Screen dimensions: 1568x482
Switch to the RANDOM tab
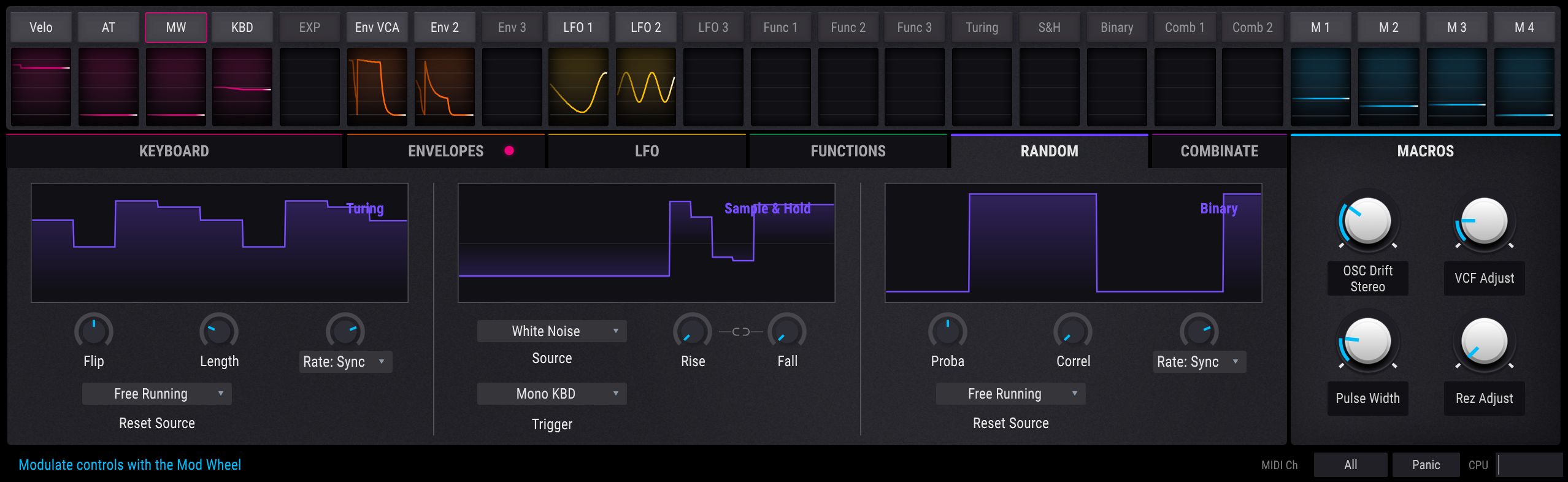pos(1050,151)
